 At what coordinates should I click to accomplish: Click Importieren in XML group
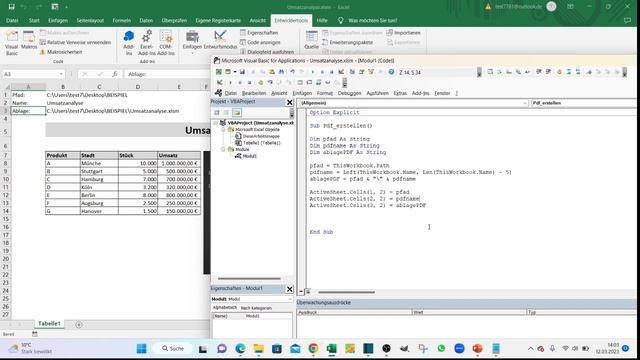pyautogui.click(x=403, y=33)
